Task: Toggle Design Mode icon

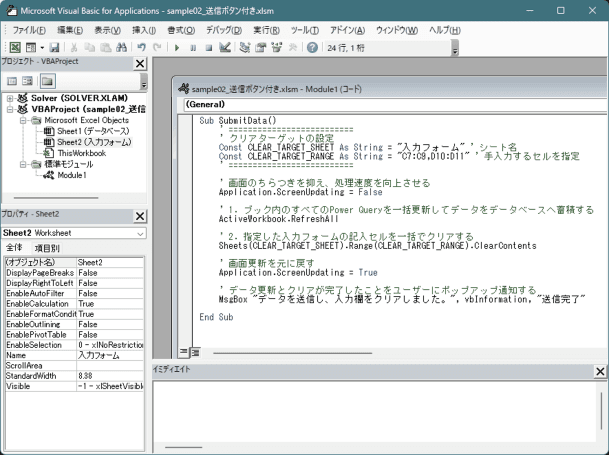Action: tap(225, 47)
